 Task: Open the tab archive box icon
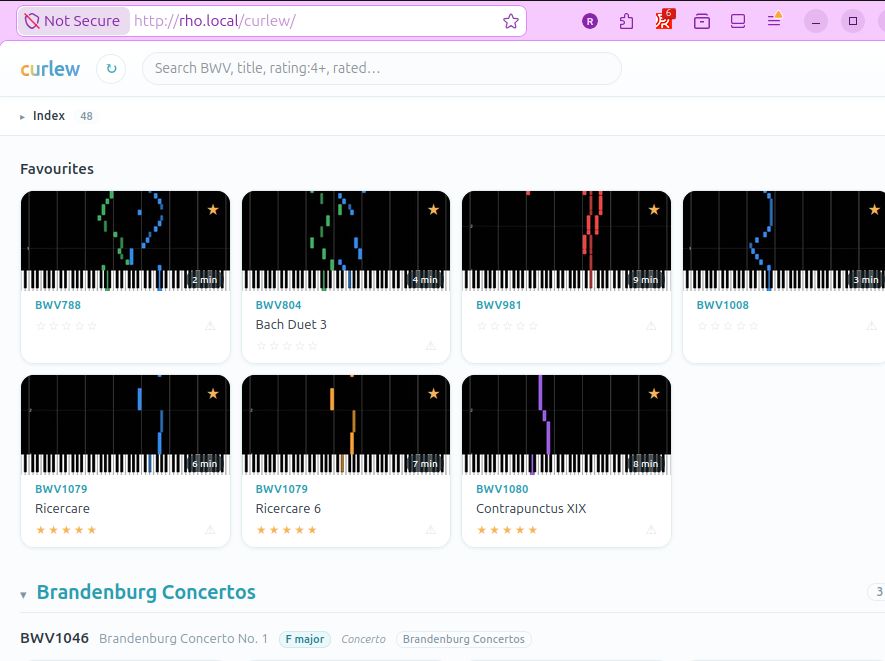[702, 21]
